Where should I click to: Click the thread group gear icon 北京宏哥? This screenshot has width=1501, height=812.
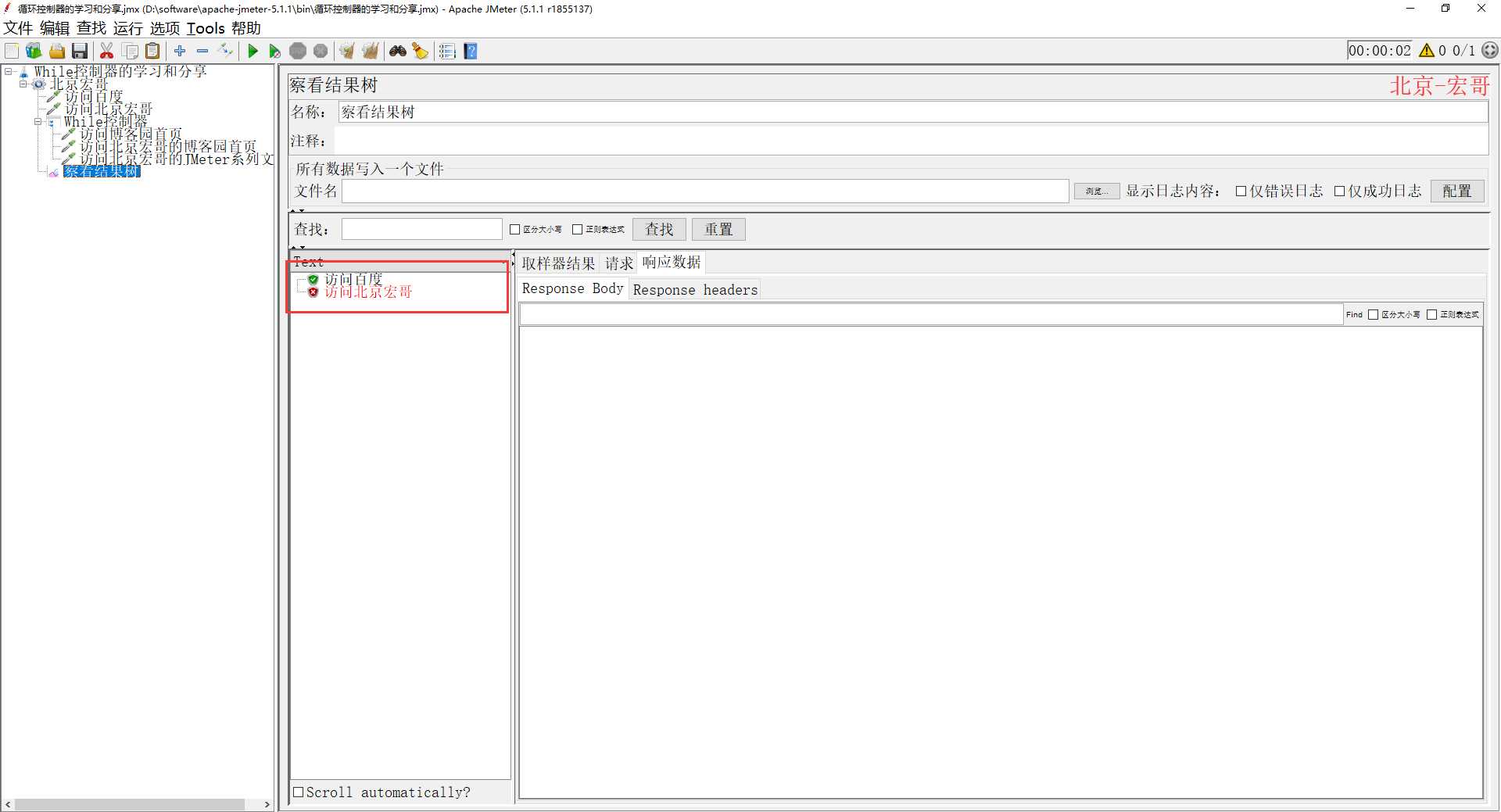tap(38, 84)
